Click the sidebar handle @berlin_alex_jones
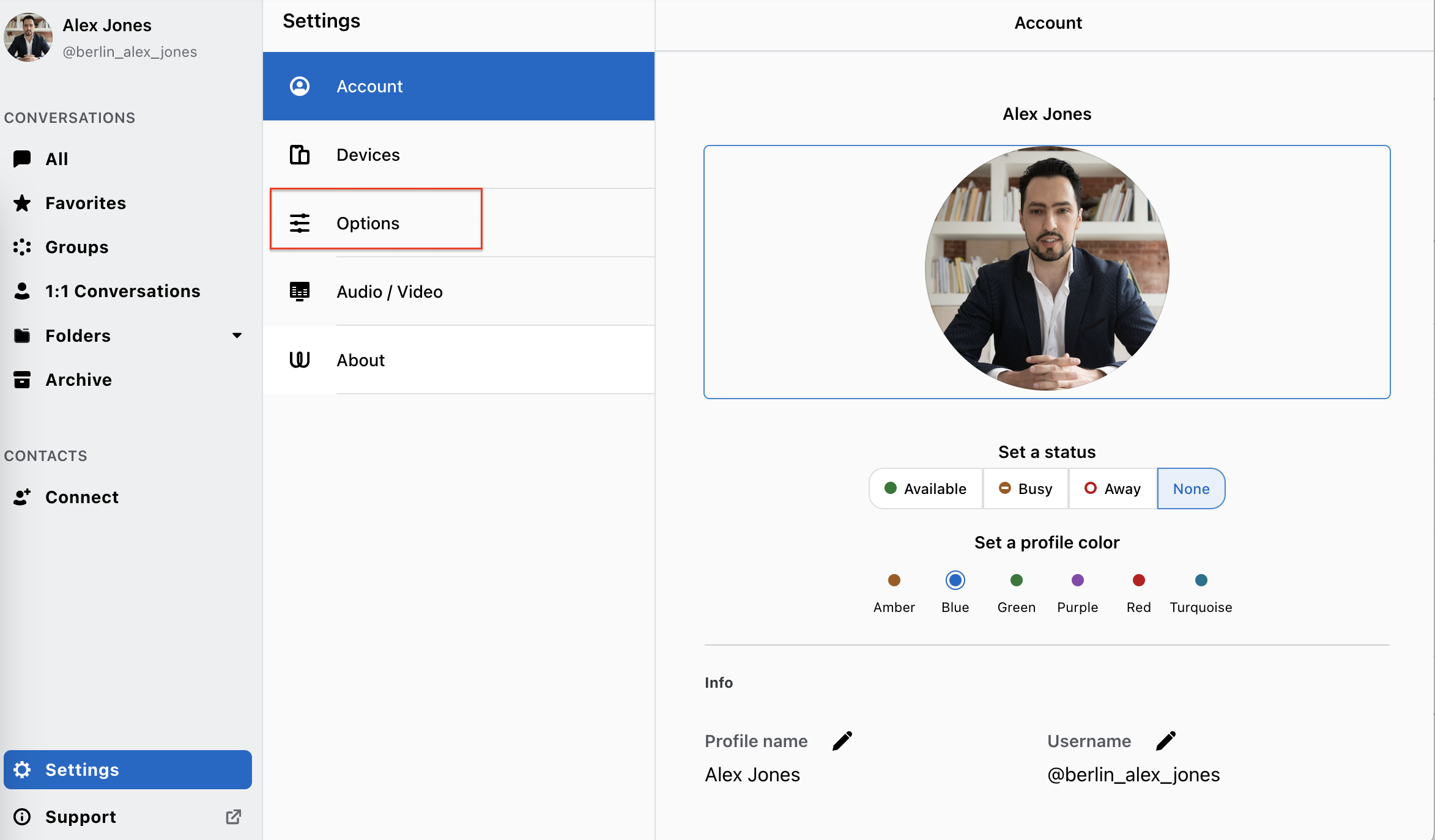Image resolution: width=1435 pixels, height=840 pixels. (130, 52)
